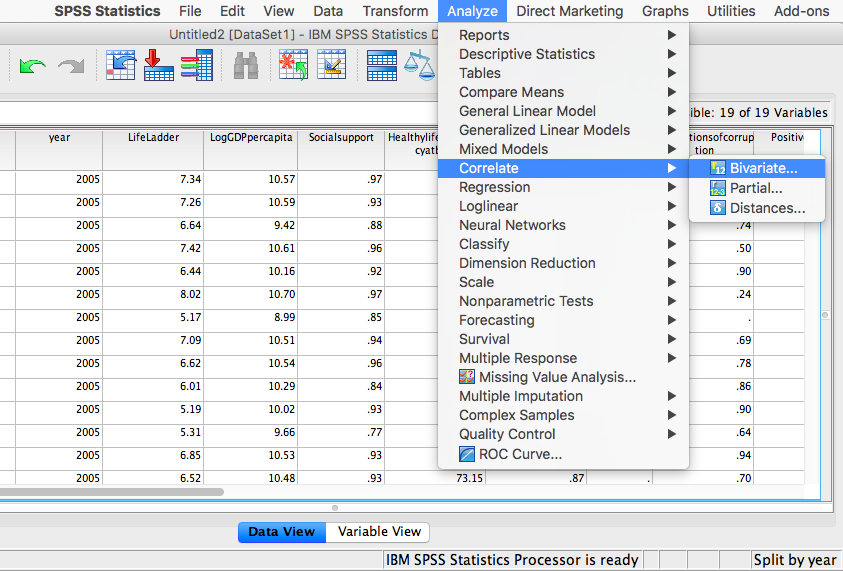Click the green Undo arrow icon
The height and width of the screenshot is (571, 843).
pyautogui.click(x=32, y=66)
